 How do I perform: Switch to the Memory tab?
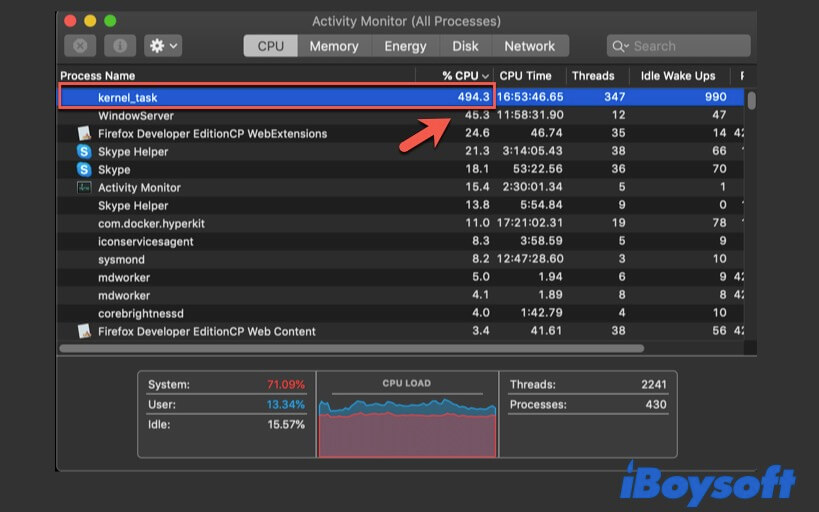[x=333, y=46]
